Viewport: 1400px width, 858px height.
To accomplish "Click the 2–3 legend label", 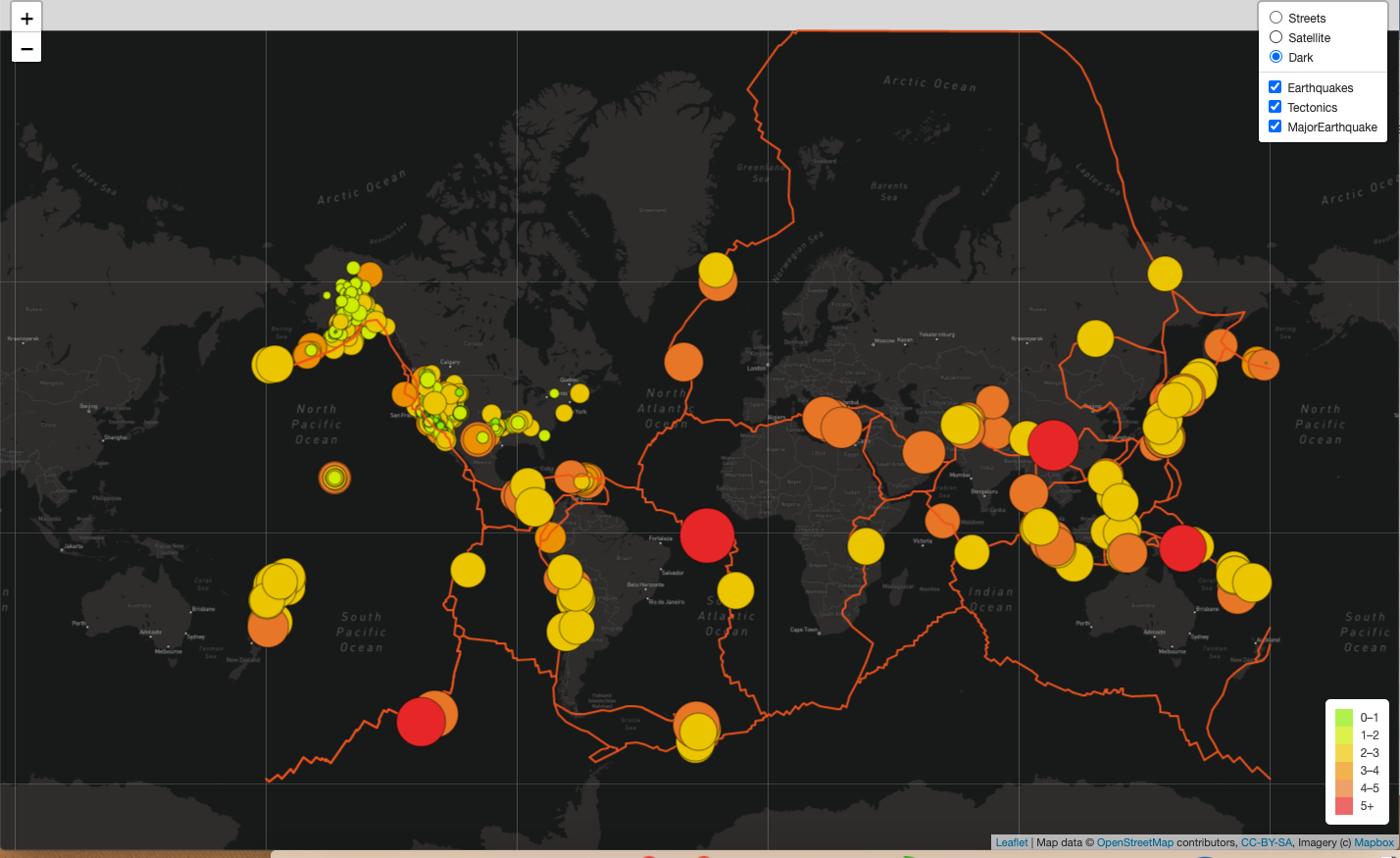I will pyautogui.click(x=1370, y=753).
